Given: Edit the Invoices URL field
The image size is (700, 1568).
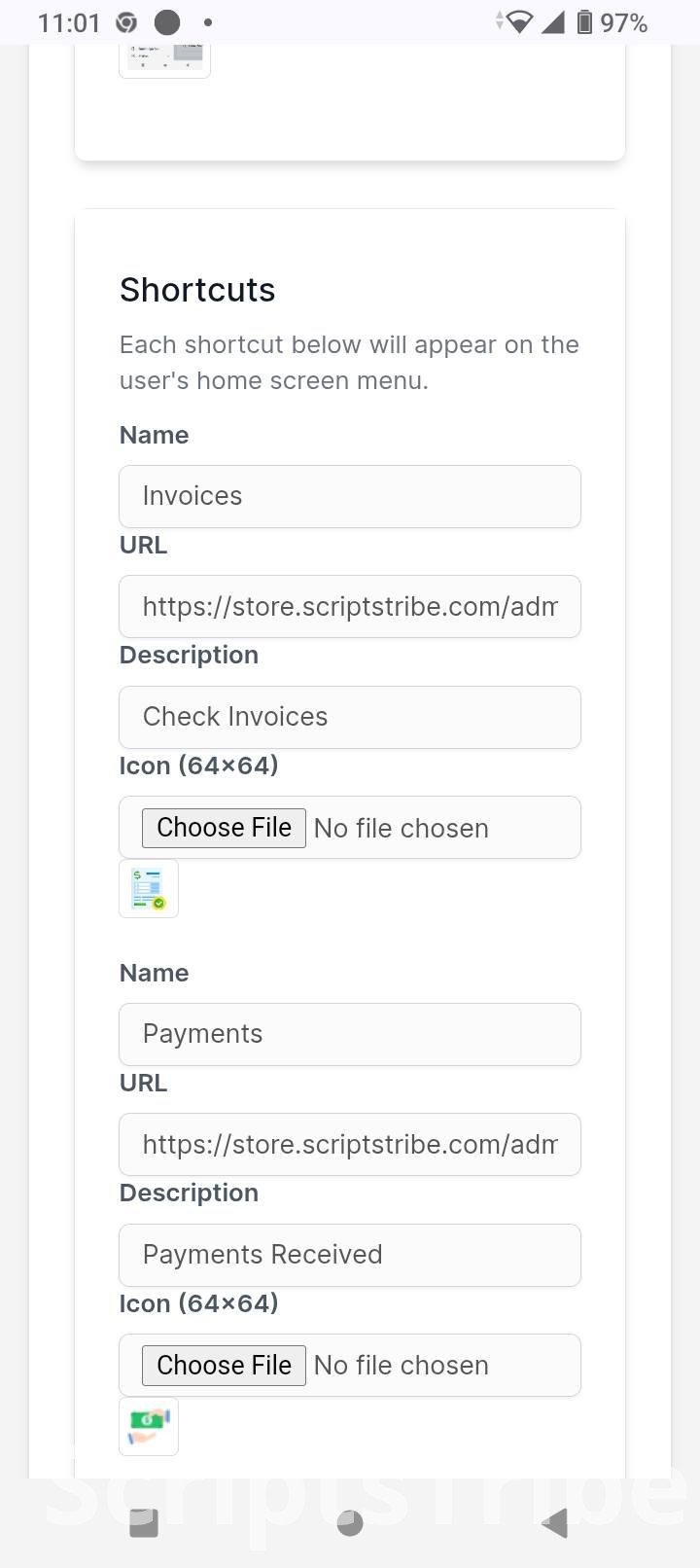Looking at the screenshot, I should (x=350, y=607).
